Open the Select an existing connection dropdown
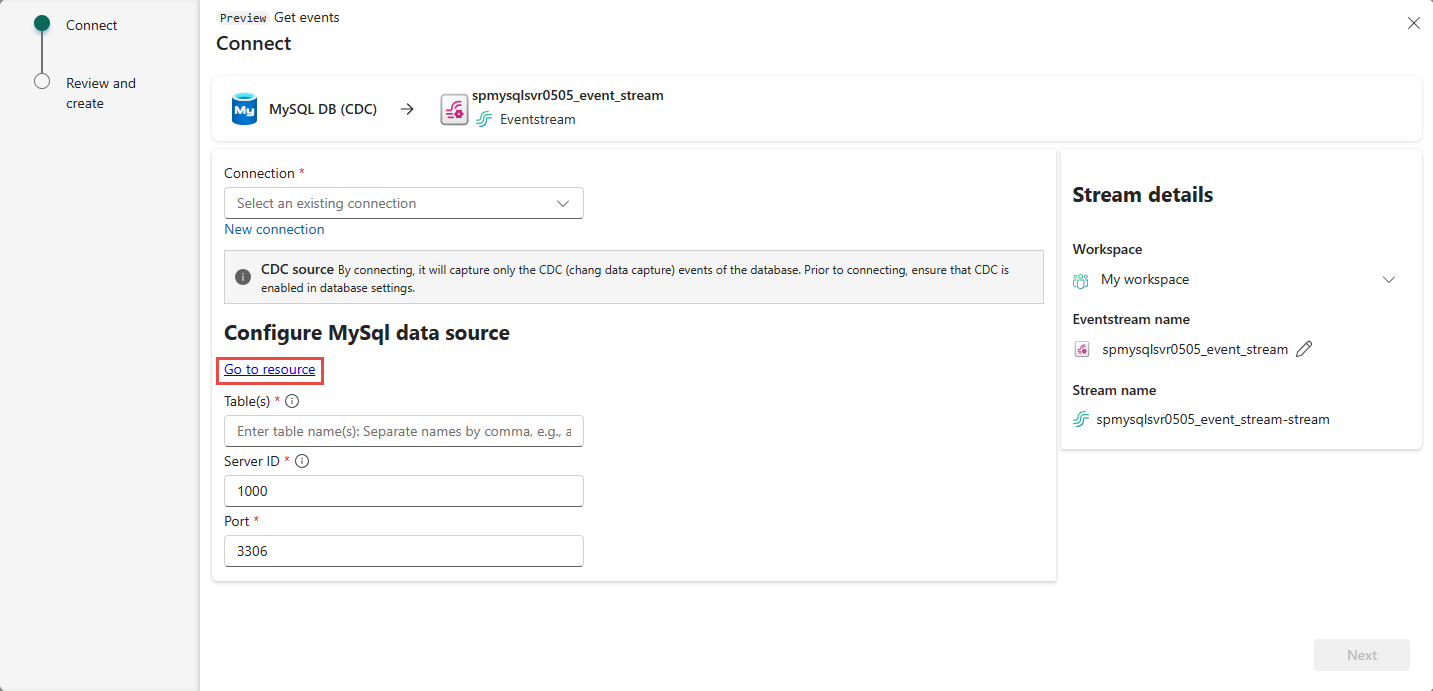 (404, 203)
